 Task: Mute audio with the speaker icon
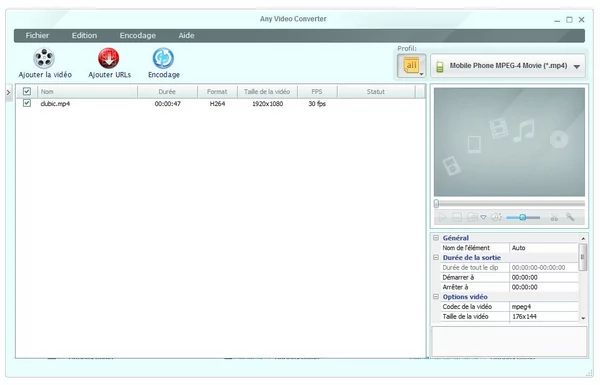coord(496,217)
